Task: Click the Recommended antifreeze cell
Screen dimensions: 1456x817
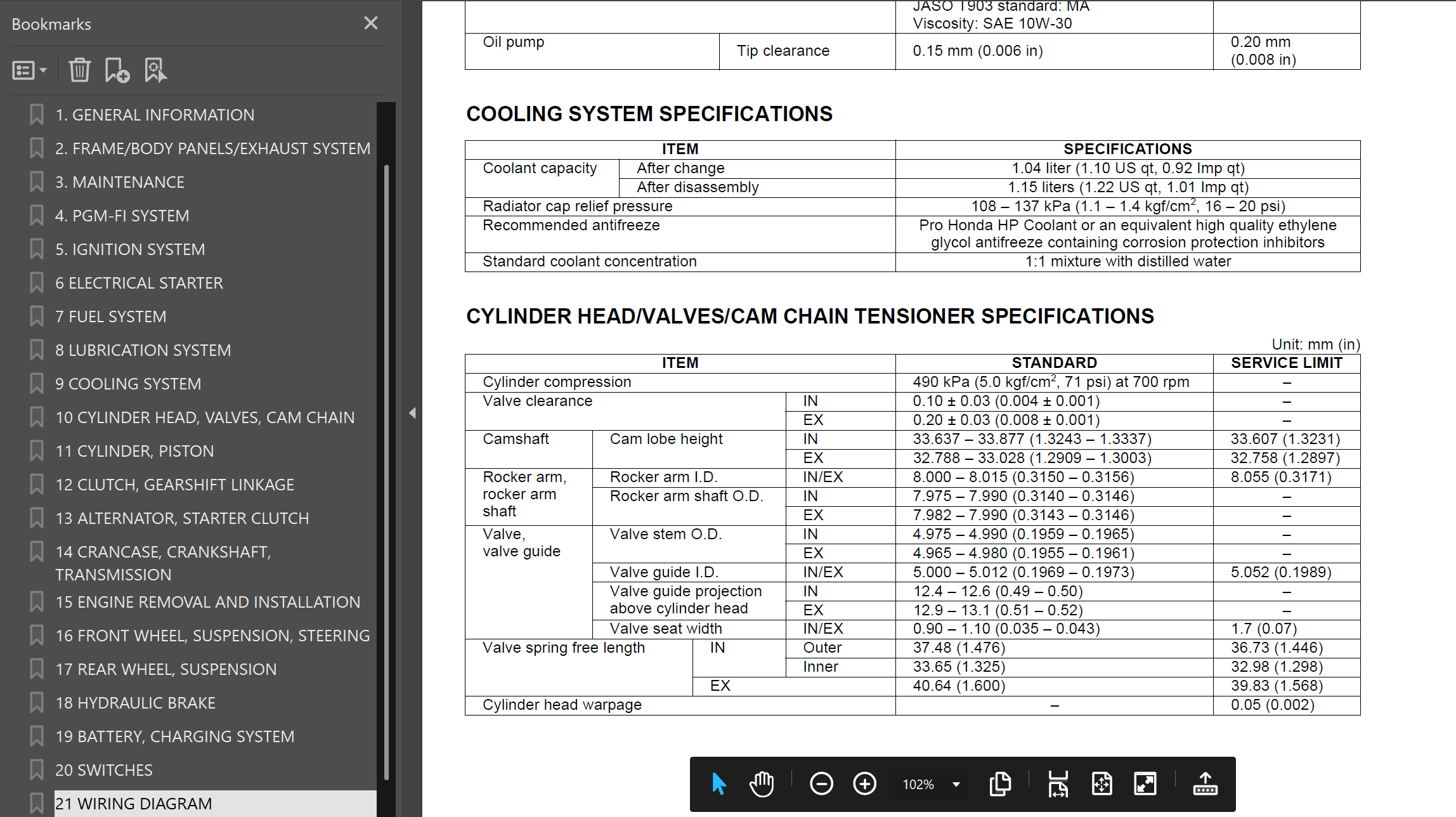Action: (x=680, y=235)
